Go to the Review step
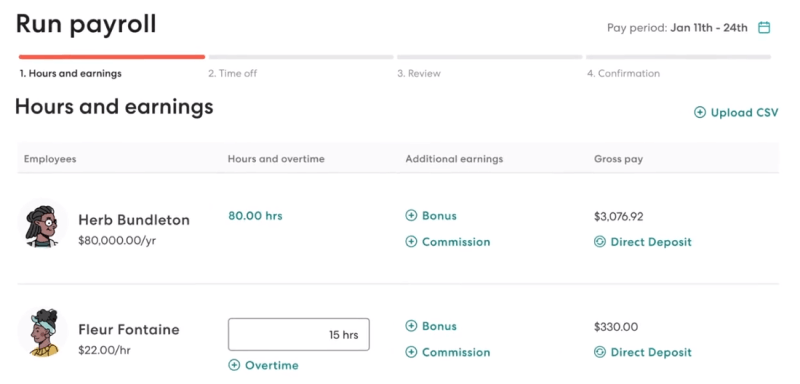 [419, 73]
